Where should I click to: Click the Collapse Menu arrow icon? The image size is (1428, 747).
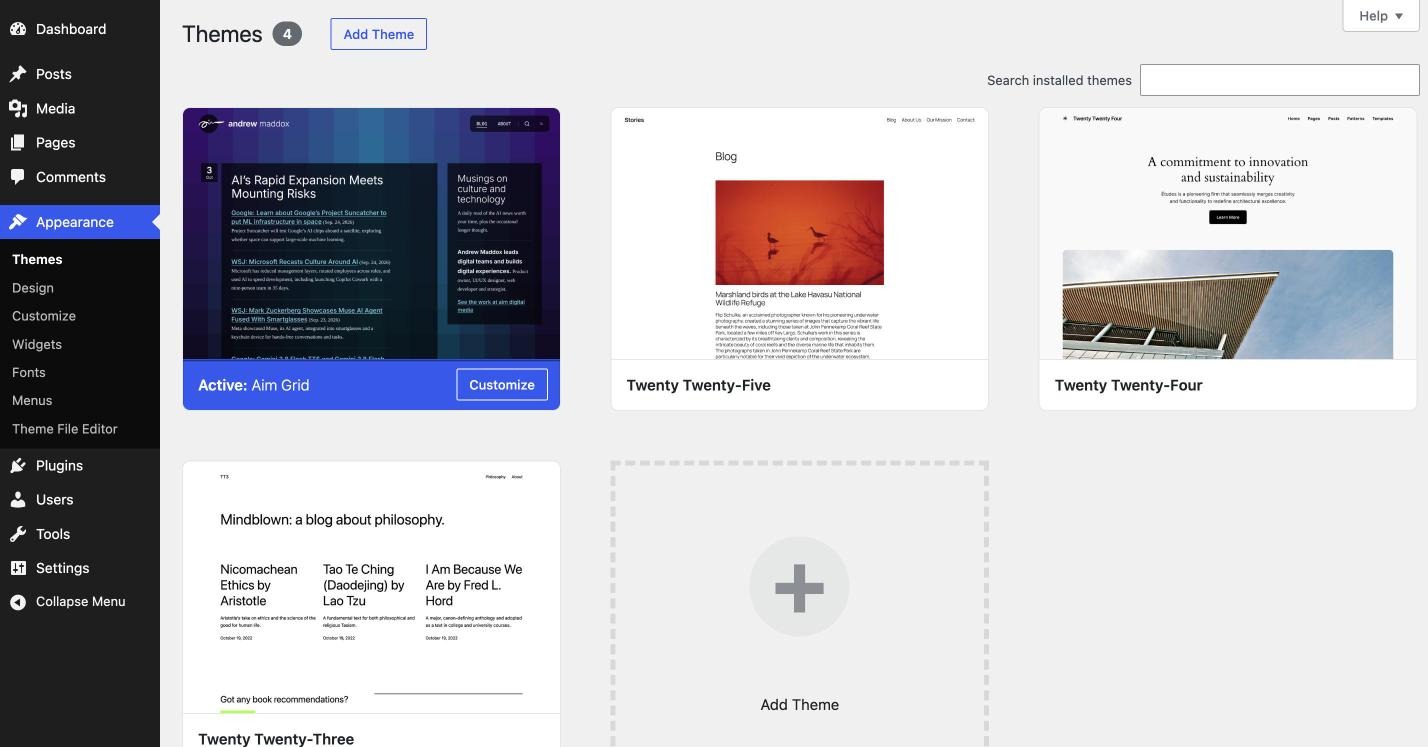point(18,602)
